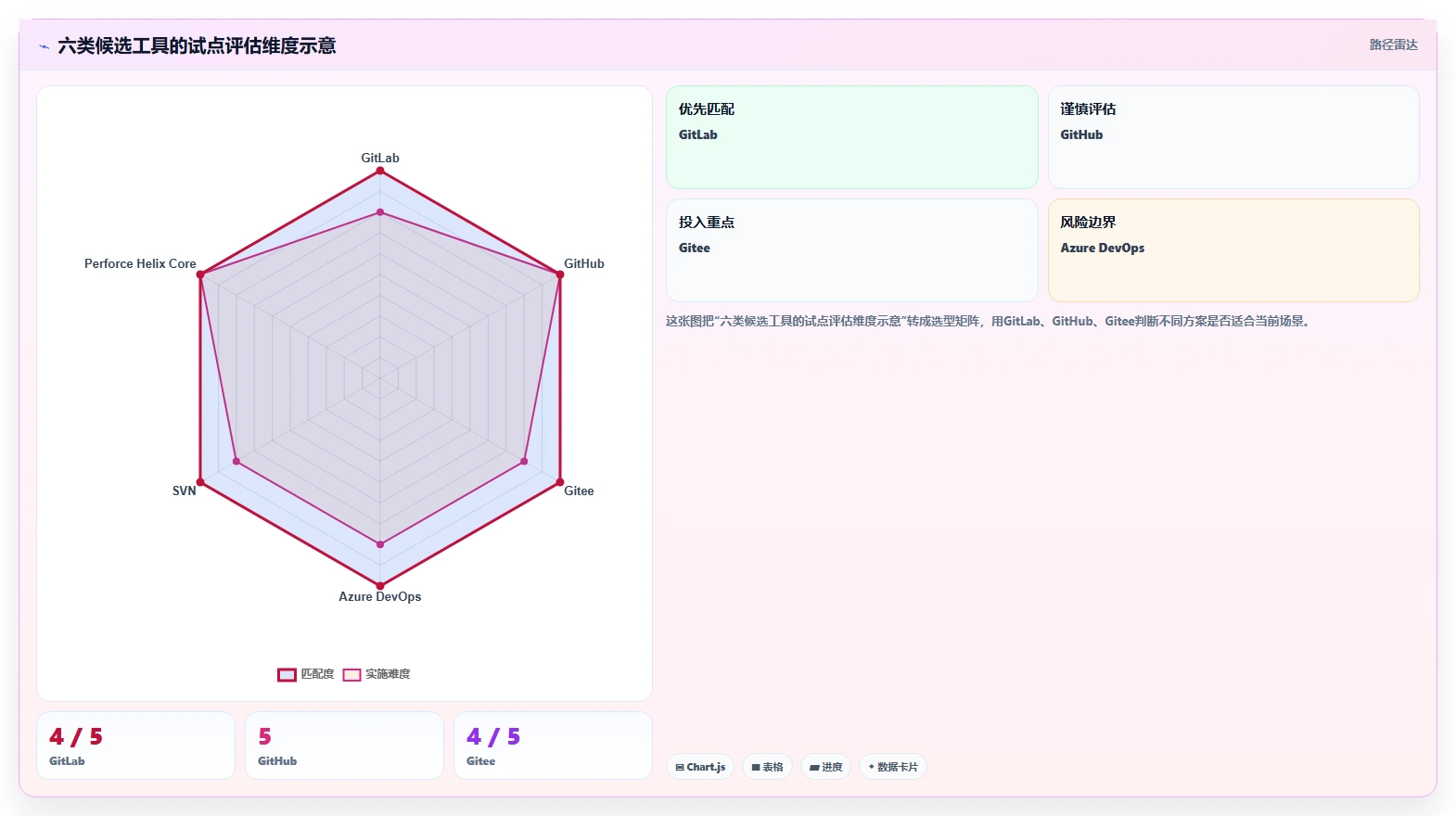Click the 表格 tag chip
1456x816 pixels.
click(x=767, y=767)
